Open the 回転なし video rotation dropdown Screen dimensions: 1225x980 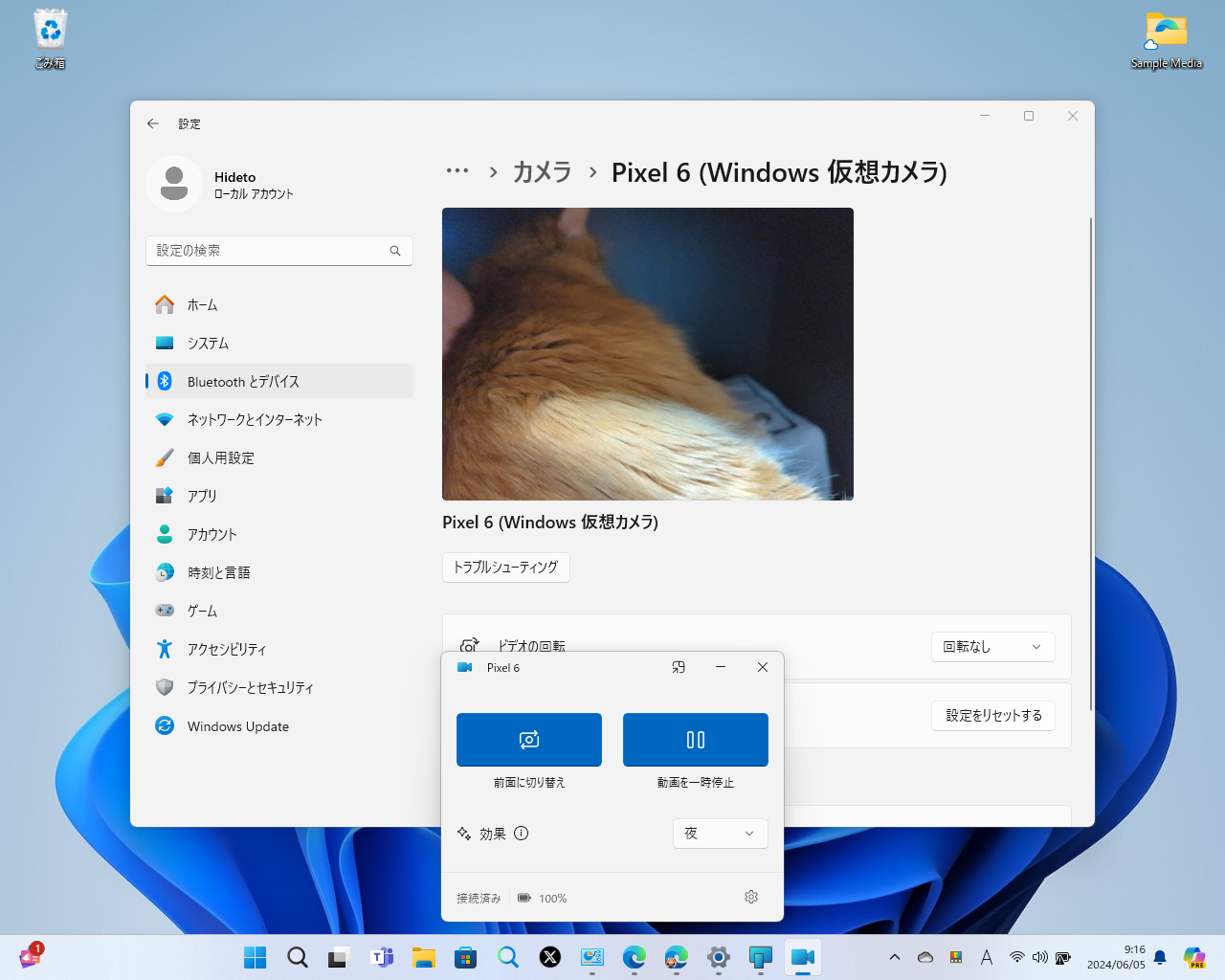click(x=992, y=647)
